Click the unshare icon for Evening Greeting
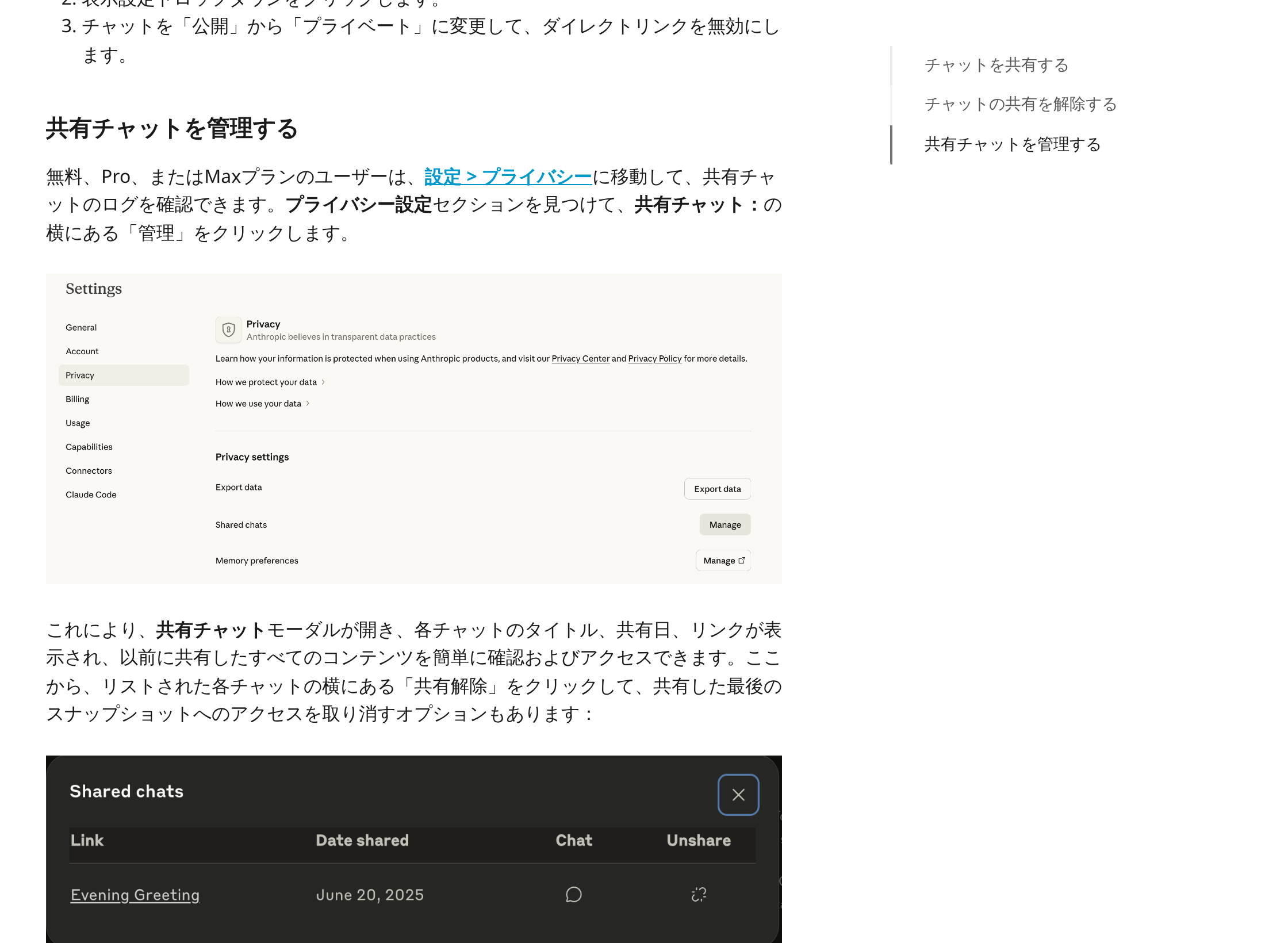The image size is (1288, 943). coord(699,895)
